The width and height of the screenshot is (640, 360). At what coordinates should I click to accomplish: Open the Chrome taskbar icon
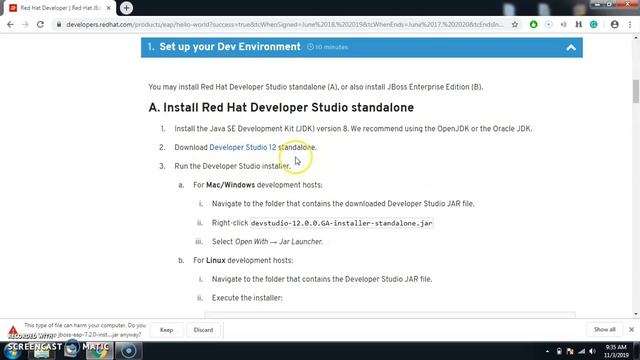[x=99, y=351]
